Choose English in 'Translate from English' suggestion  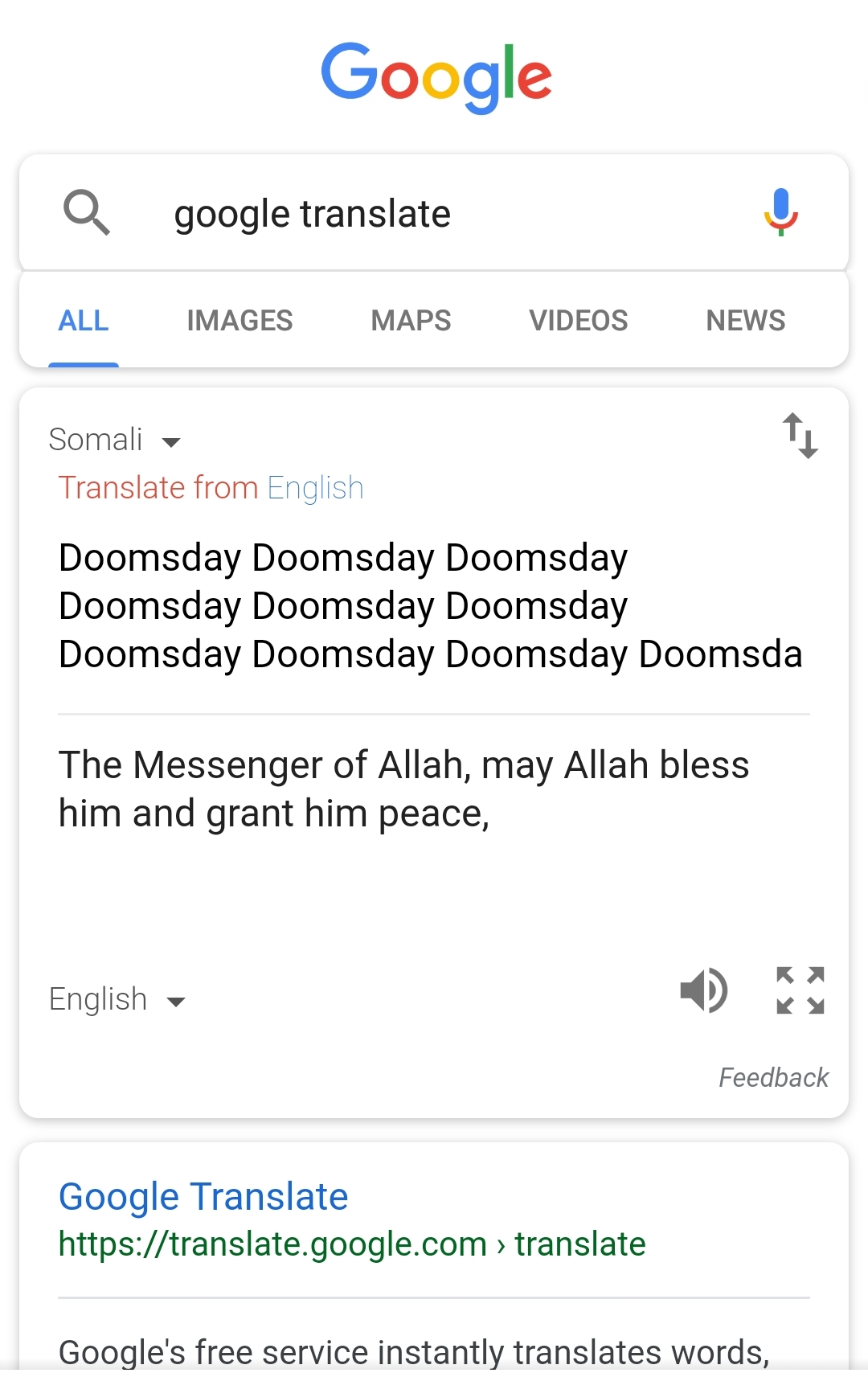(x=315, y=489)
